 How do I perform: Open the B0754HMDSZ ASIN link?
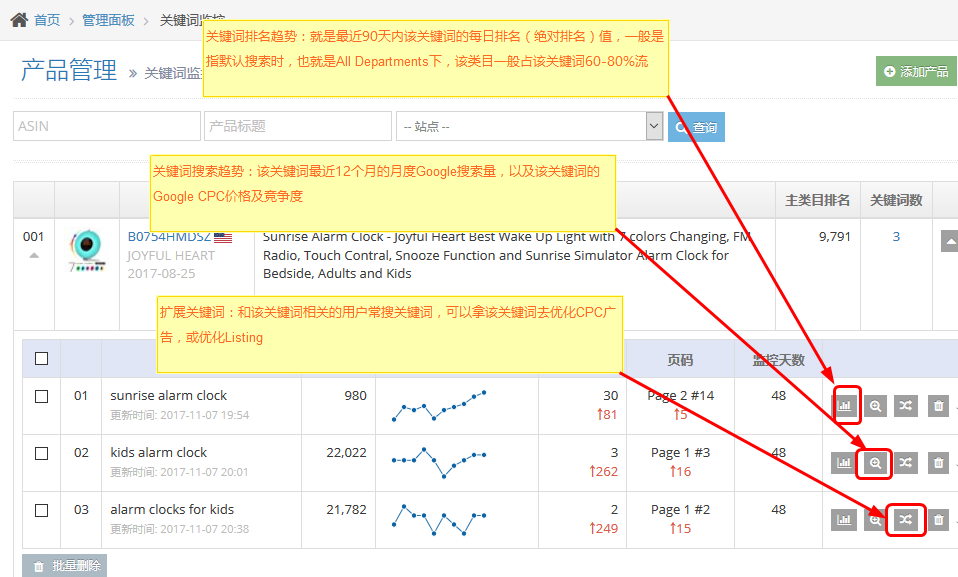168,237
